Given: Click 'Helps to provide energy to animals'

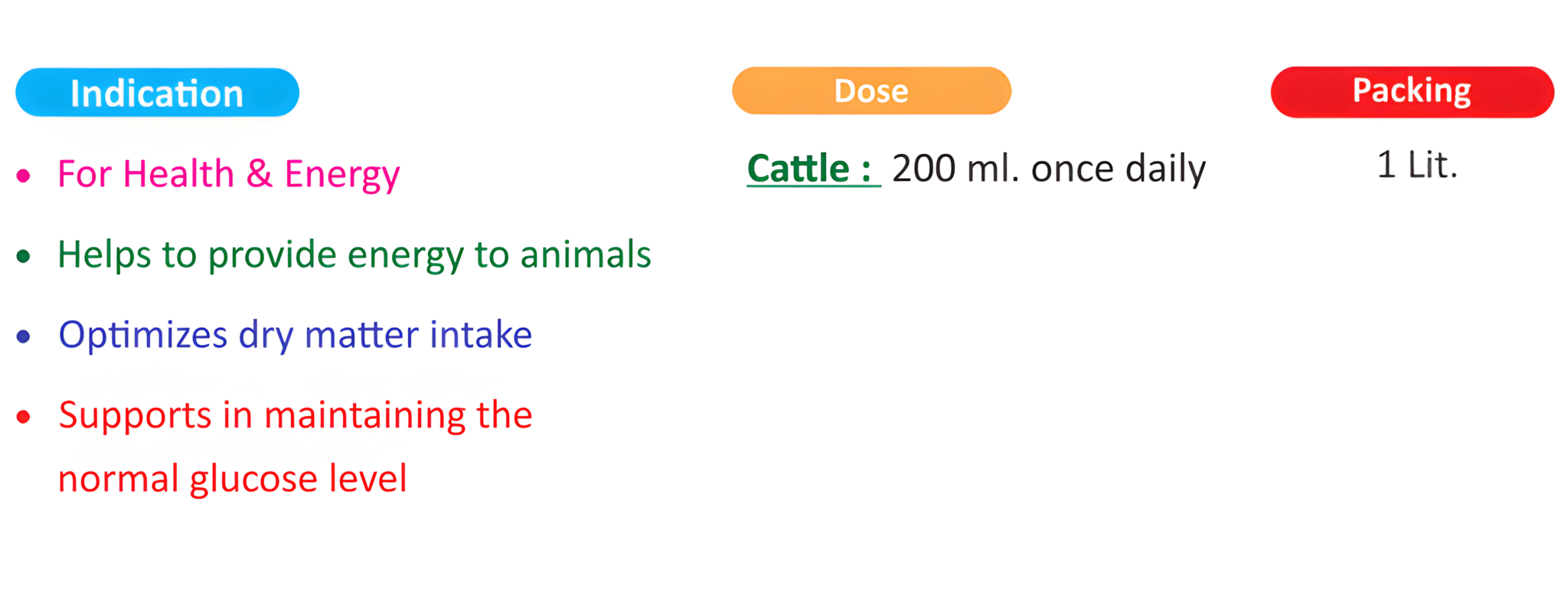Looking at the screenshot, I should coord(354,254).
